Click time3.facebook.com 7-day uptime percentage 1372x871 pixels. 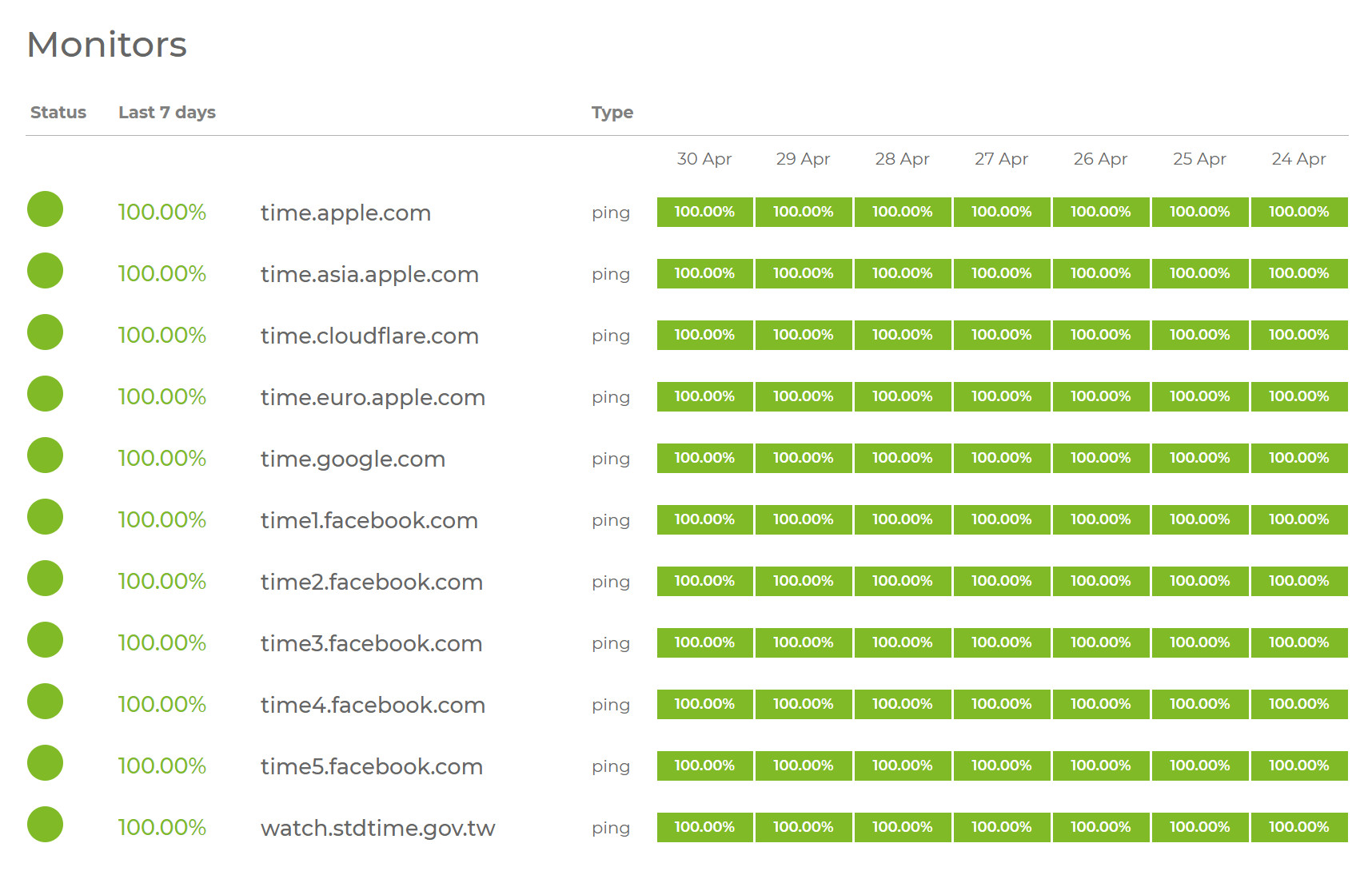click(x=162, y=643)
